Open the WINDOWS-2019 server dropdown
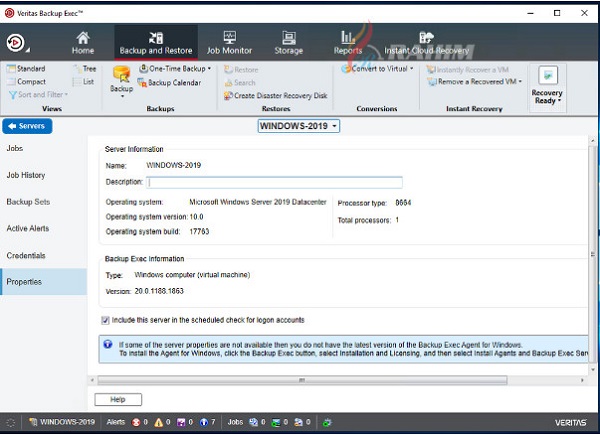This screenshot has height=435, width=600. click(298, 126)
